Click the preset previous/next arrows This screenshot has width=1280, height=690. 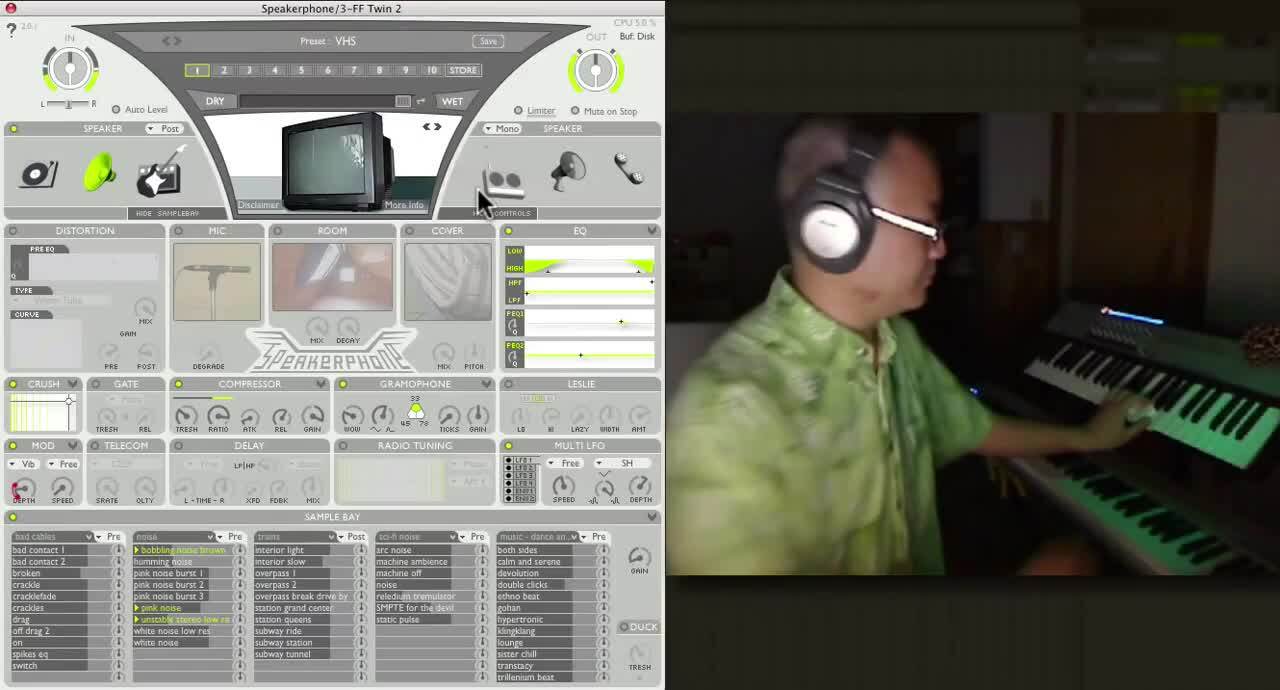[172, 41]
